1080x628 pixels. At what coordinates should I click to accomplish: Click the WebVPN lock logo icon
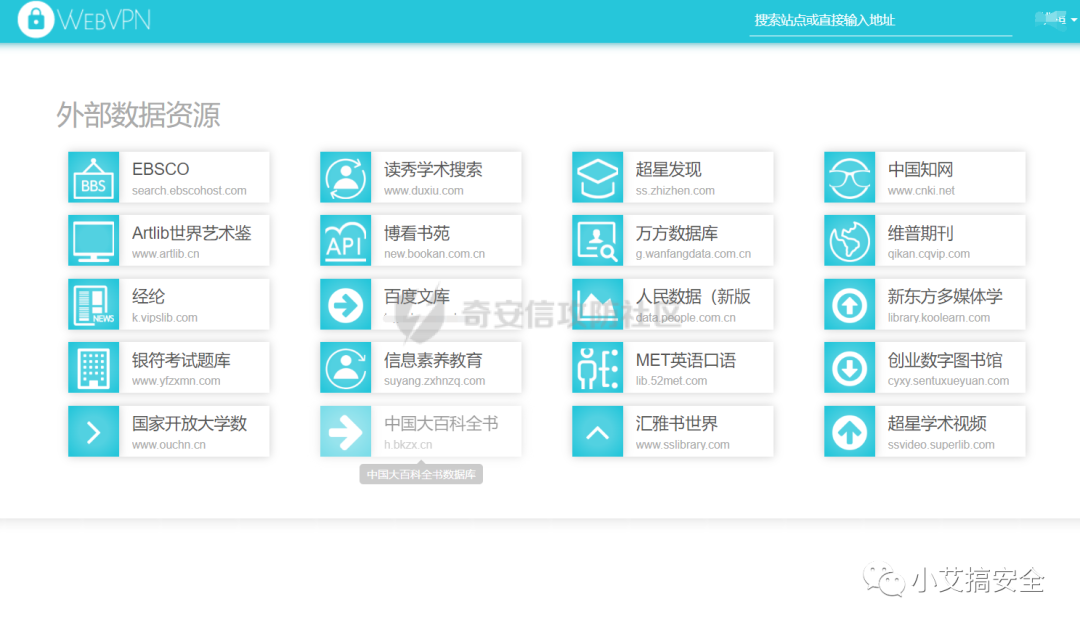point(36,19)
